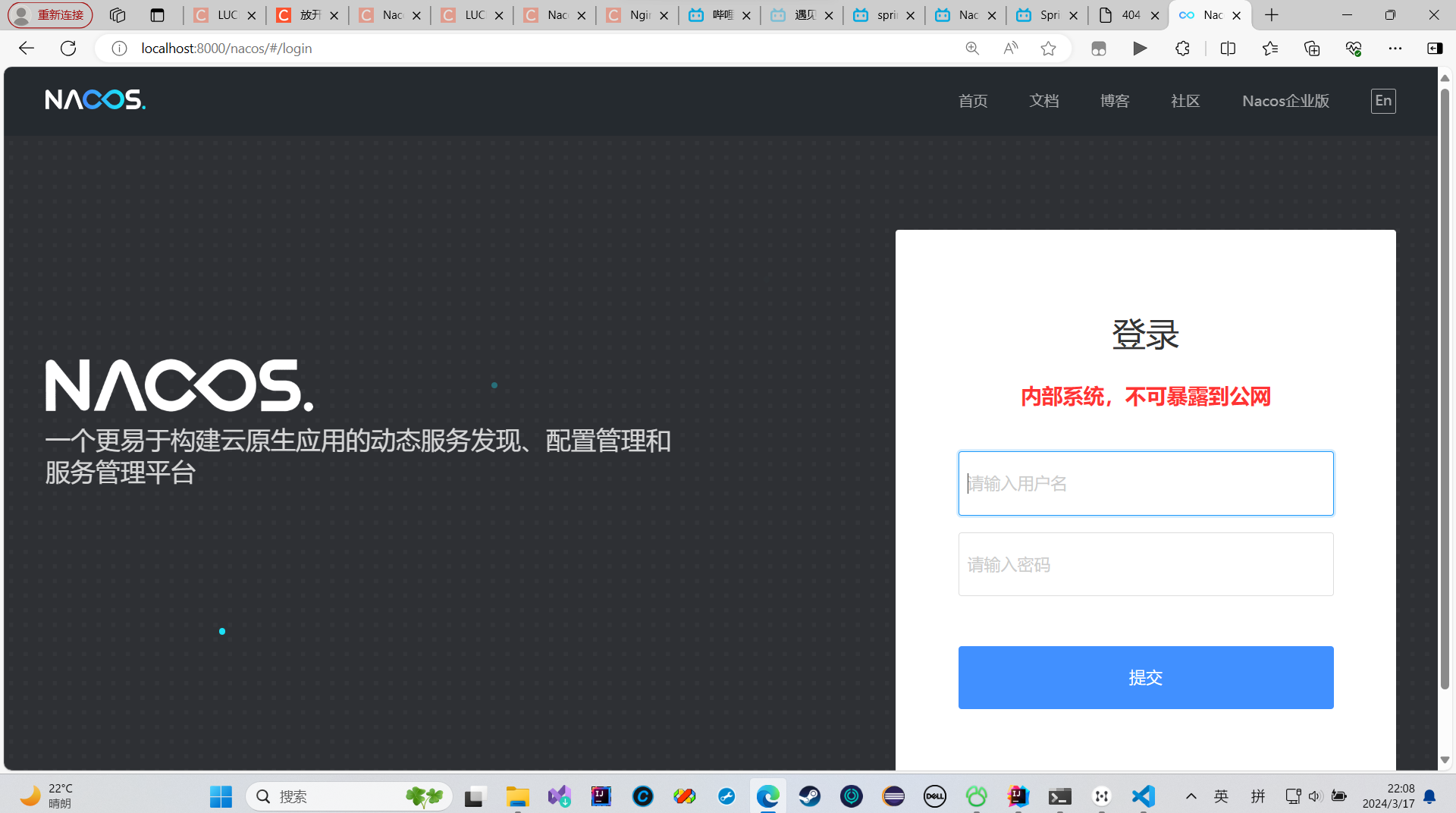Toggle split screen view icon
The height and width of the screenshot is (813, 1456).
coord(1228,49)
